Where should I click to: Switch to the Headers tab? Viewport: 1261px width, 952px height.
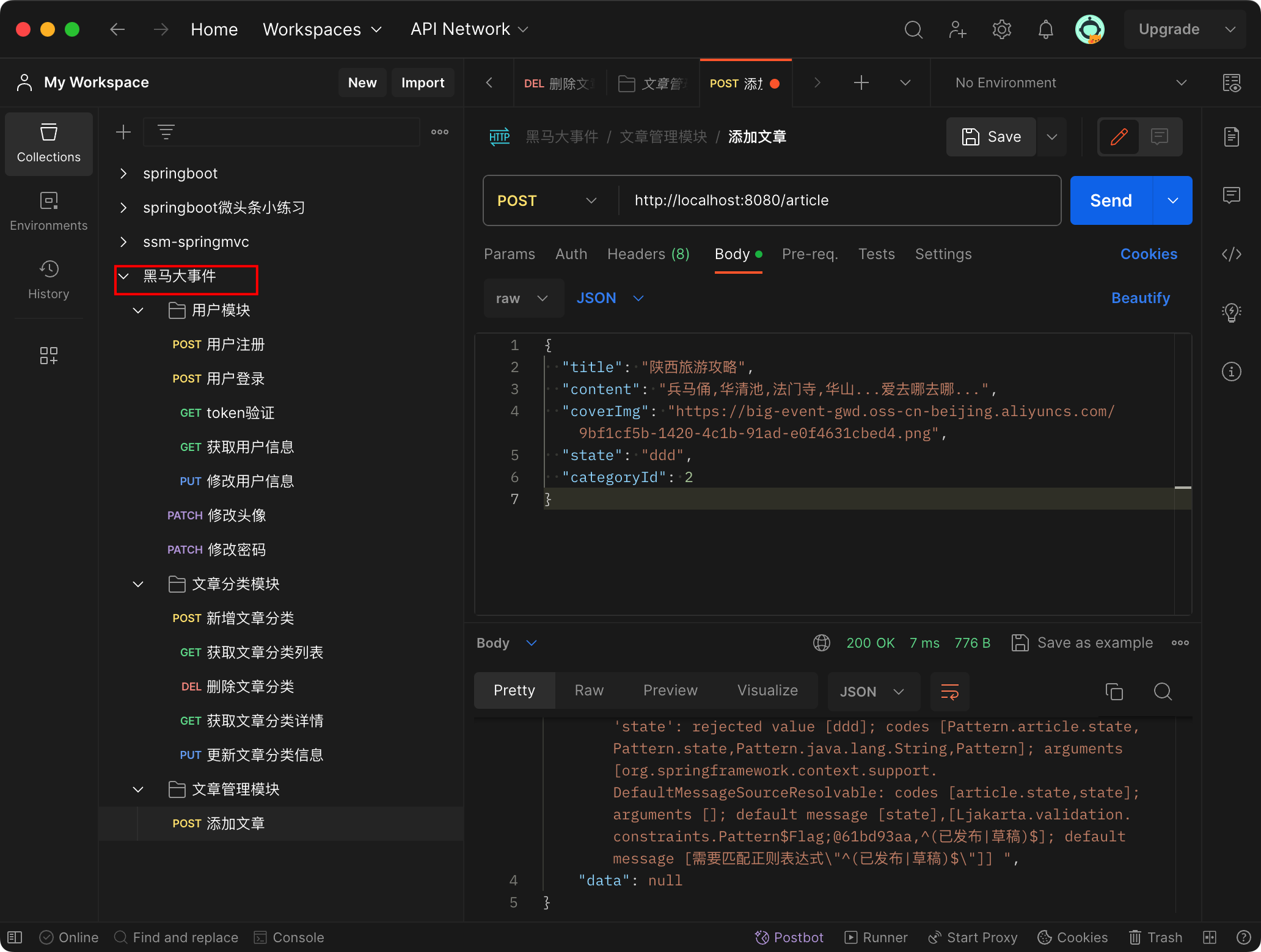(648, 254)
